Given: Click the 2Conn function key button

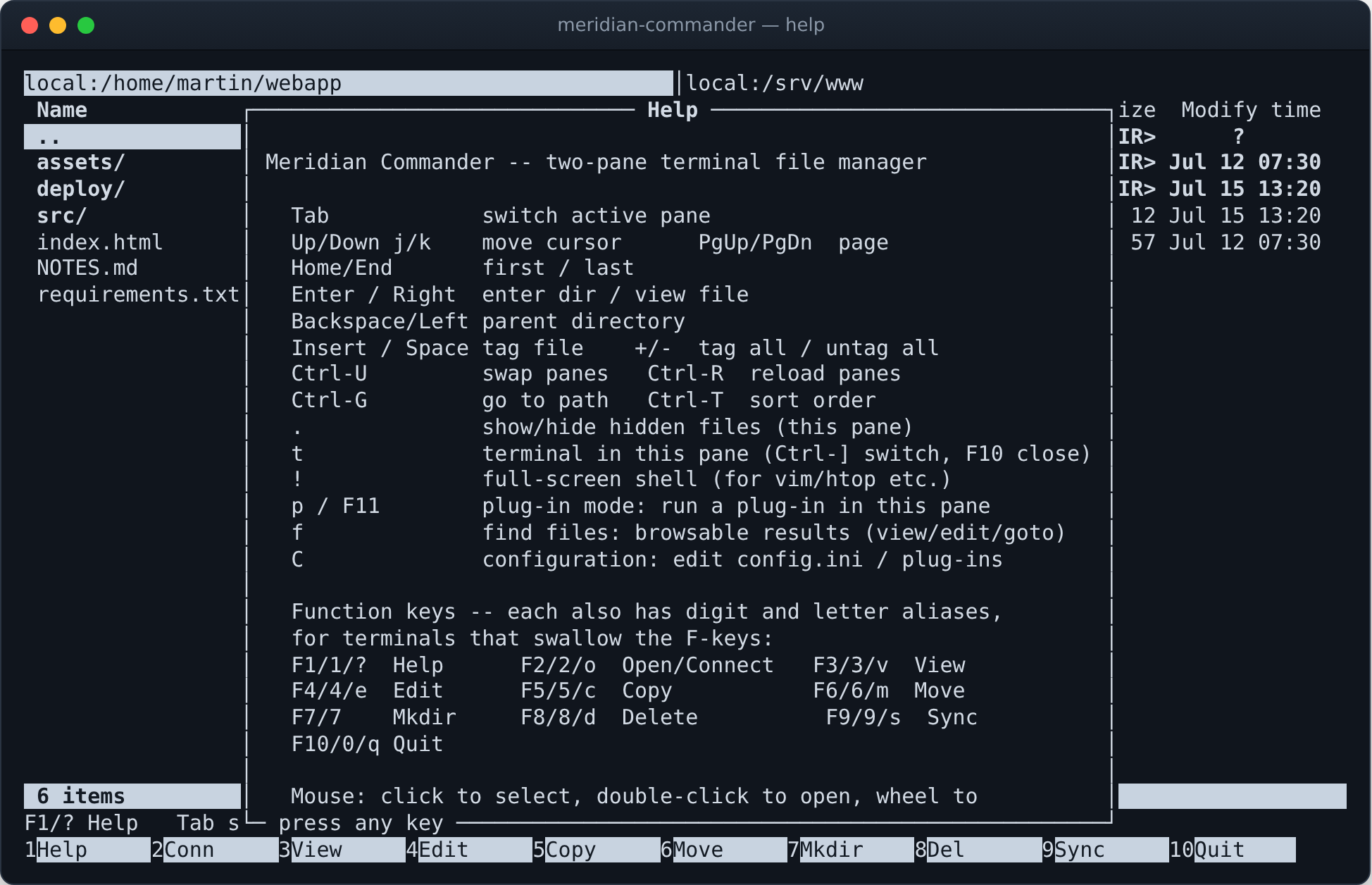Looking at the screenshot, I should (215, 850).
